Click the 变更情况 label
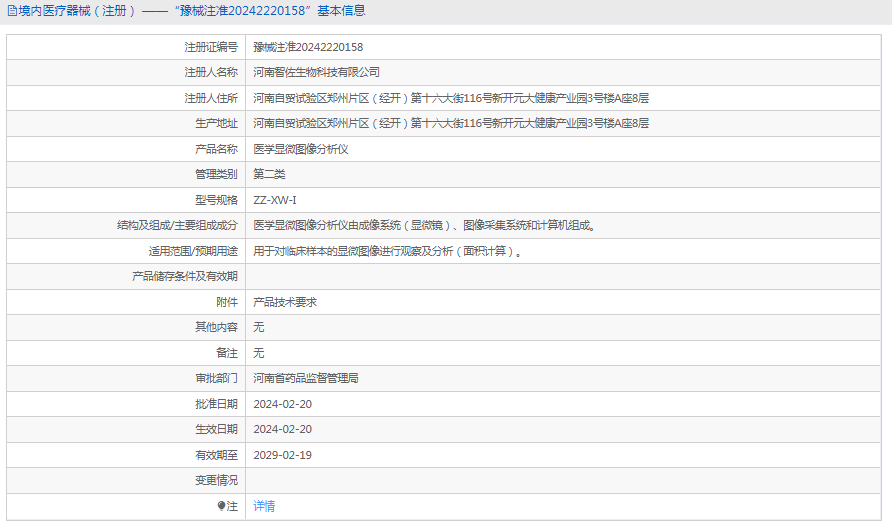 point(216,480)
